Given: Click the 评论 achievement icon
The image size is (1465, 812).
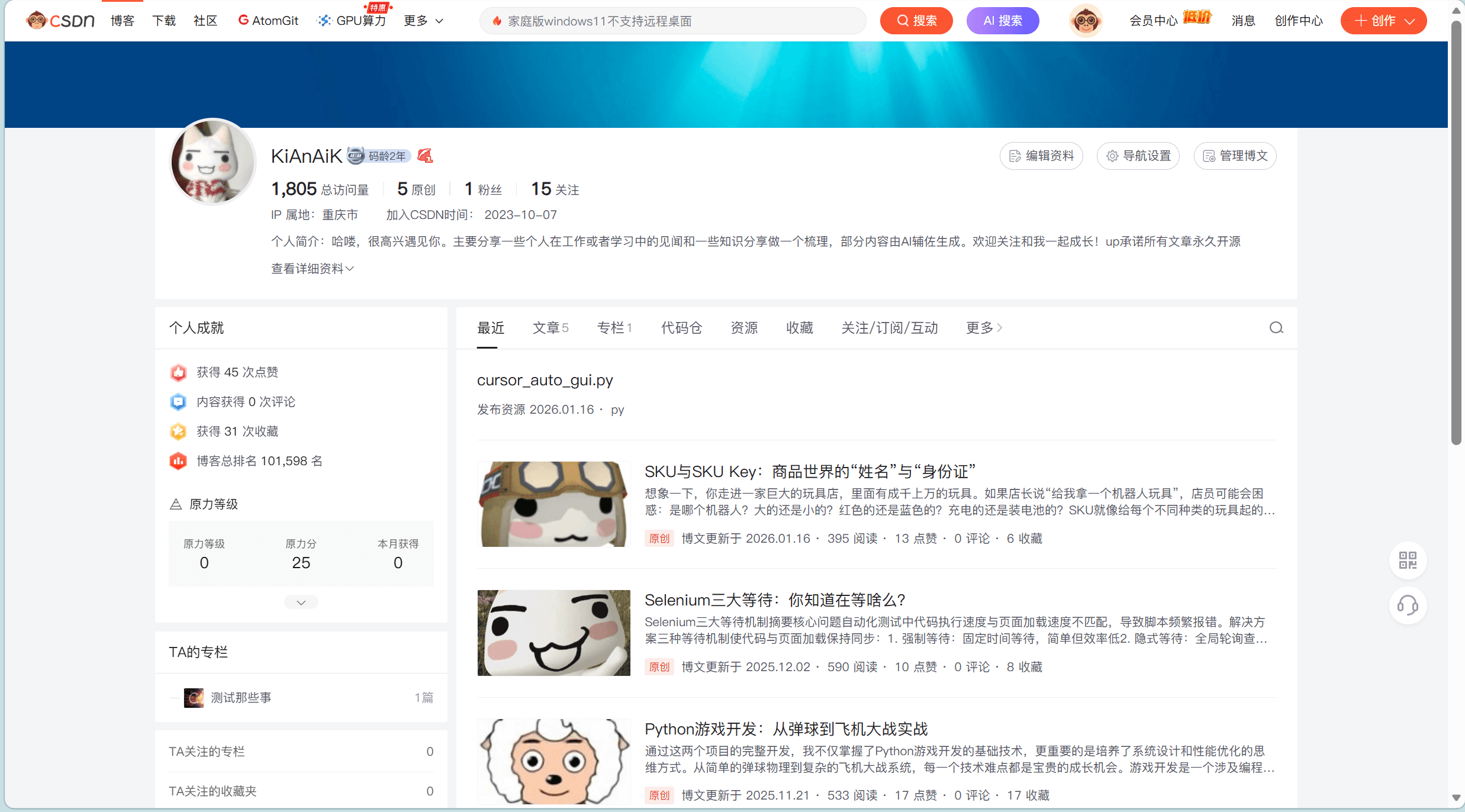Looking at the screenshot, I should click(178, 402).
